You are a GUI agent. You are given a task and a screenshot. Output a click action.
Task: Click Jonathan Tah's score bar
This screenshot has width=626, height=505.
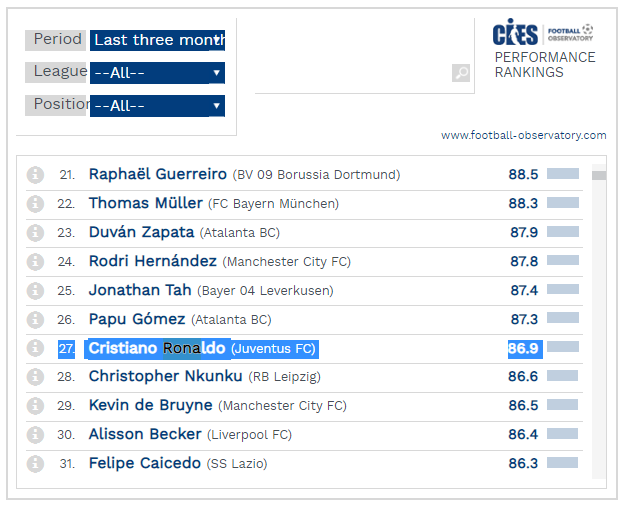coord(563,291)
